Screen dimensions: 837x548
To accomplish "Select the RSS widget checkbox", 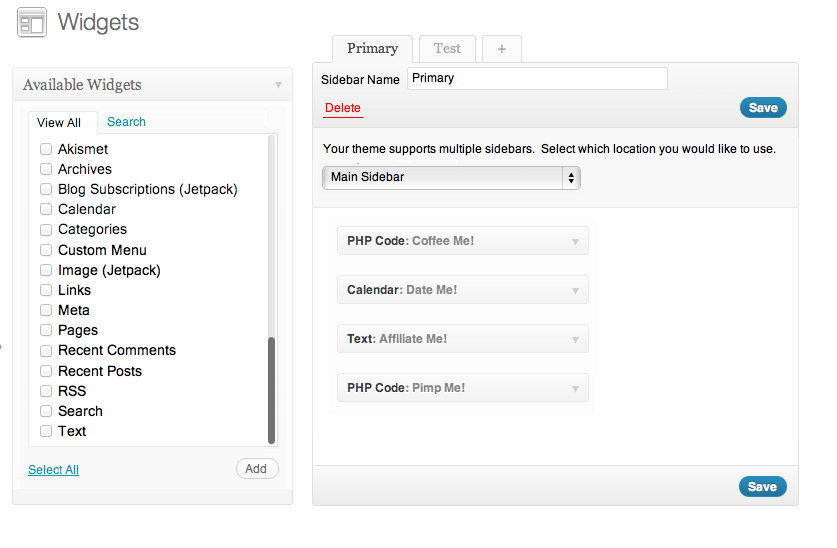I will pos(46,391).
